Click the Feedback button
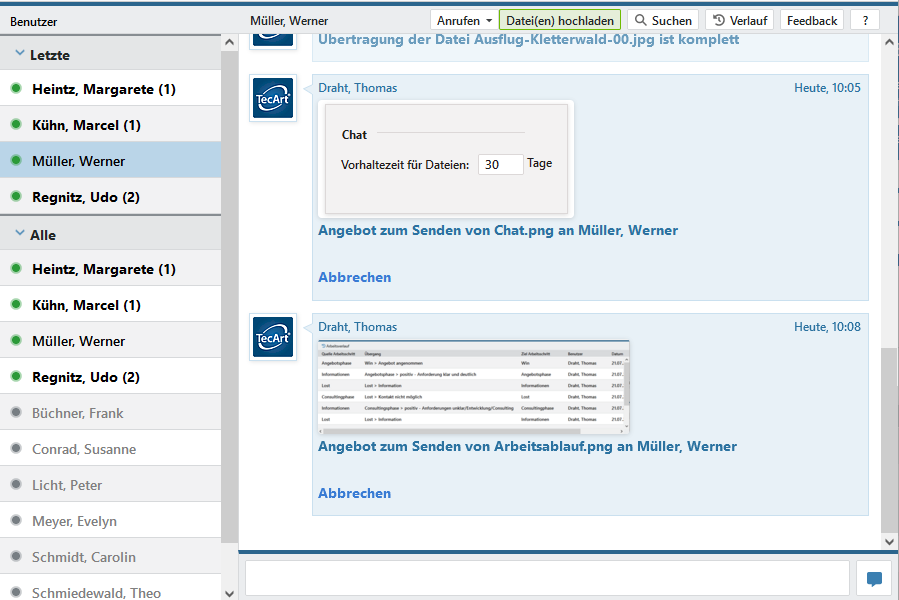Screen dimensions: 899x600 tap(812, 20)
